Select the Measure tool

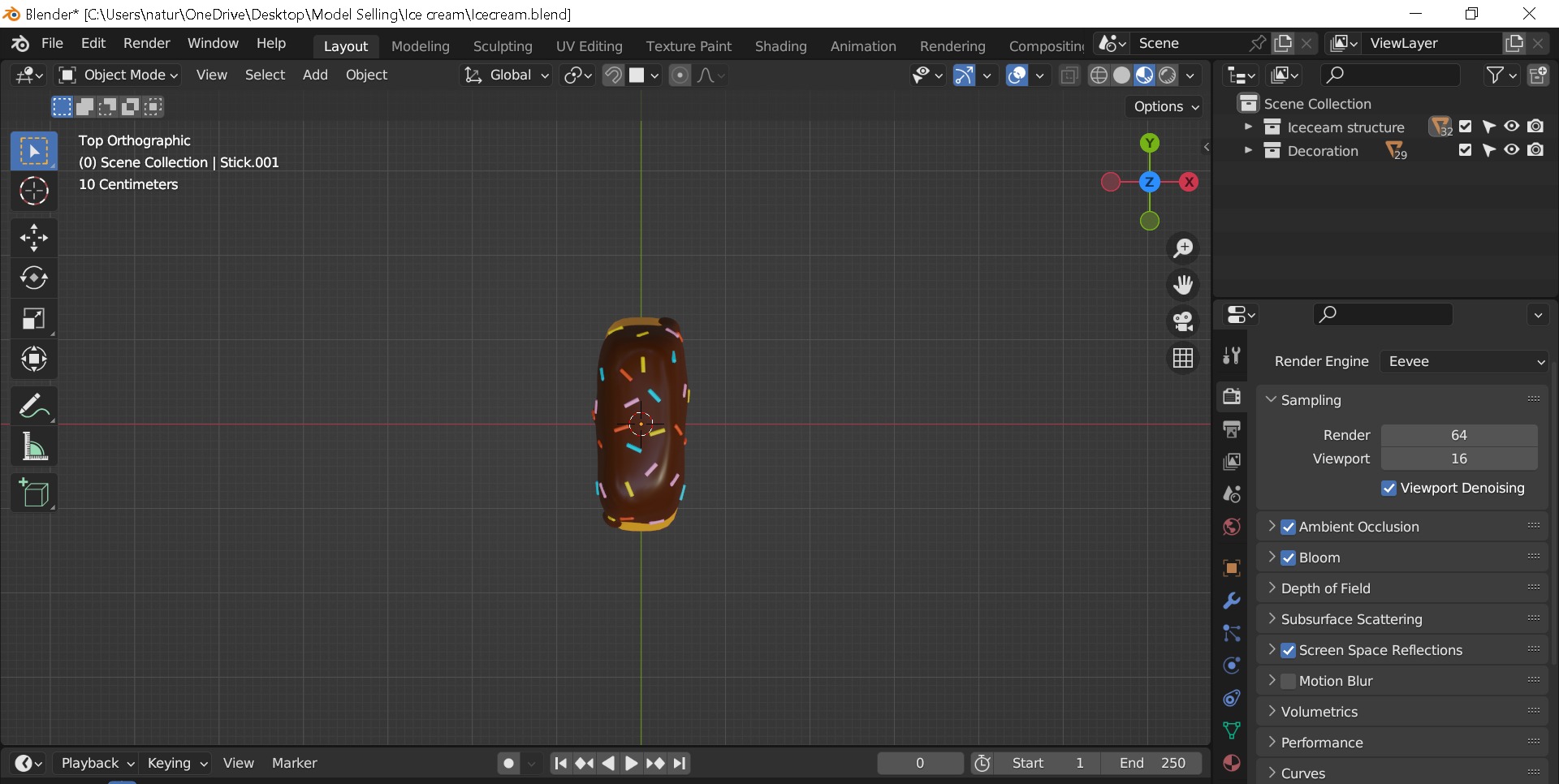[33, 447]
